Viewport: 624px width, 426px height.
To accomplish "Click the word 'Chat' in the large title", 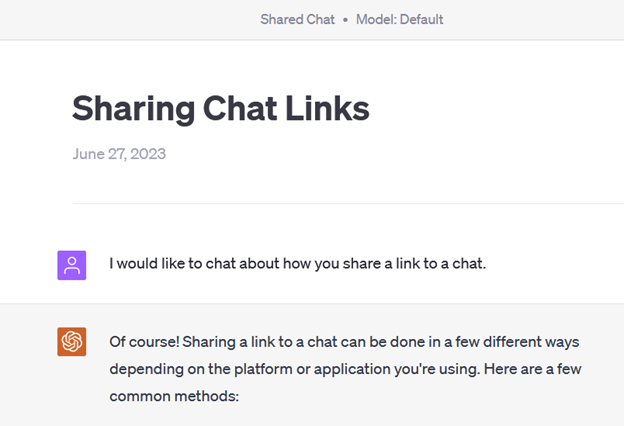I will [x=240, y=108].
